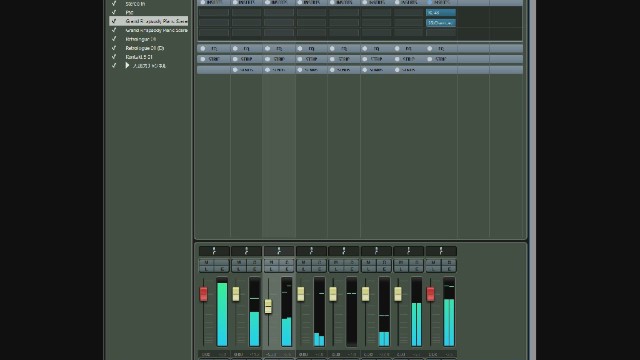Select Kontakt 5 01 in channel list

(x=139, y=57)
